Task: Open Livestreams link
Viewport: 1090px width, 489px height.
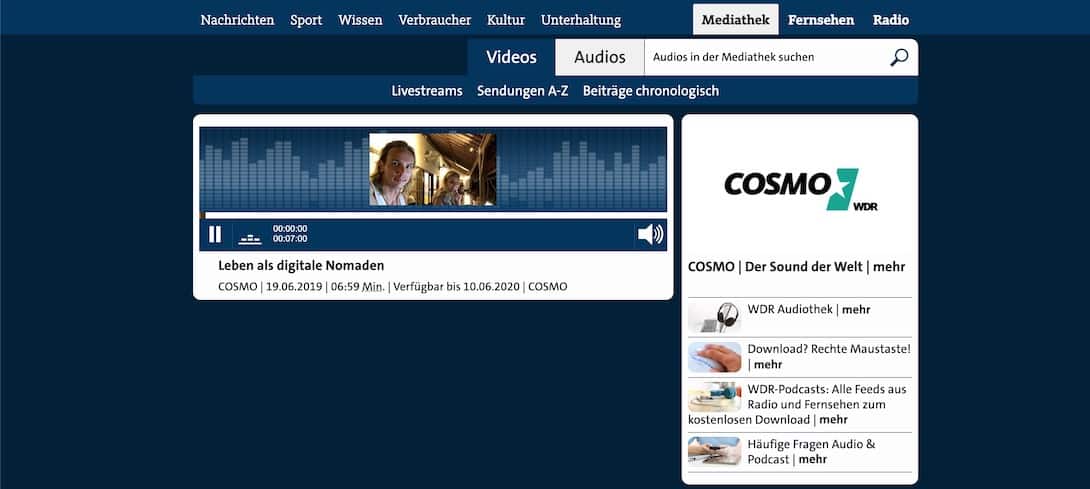Action: click(427, 90)
